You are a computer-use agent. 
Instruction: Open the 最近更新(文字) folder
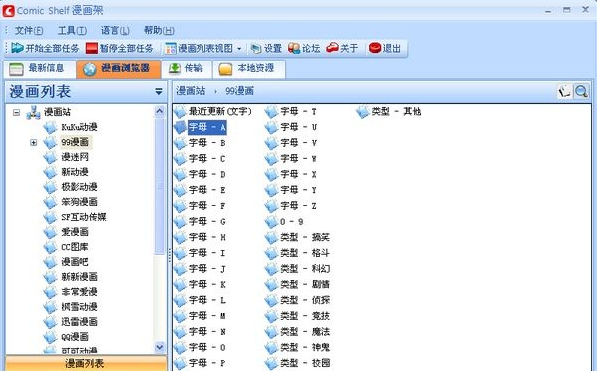(x=213, y=112)
